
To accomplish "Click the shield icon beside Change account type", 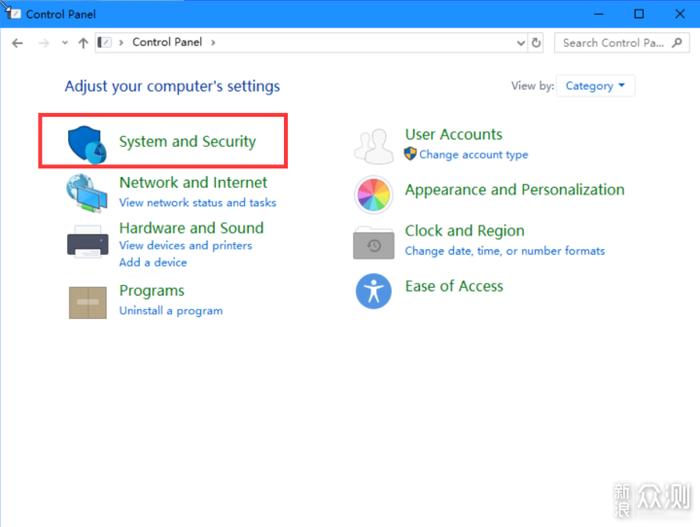I will click(410, 154).
